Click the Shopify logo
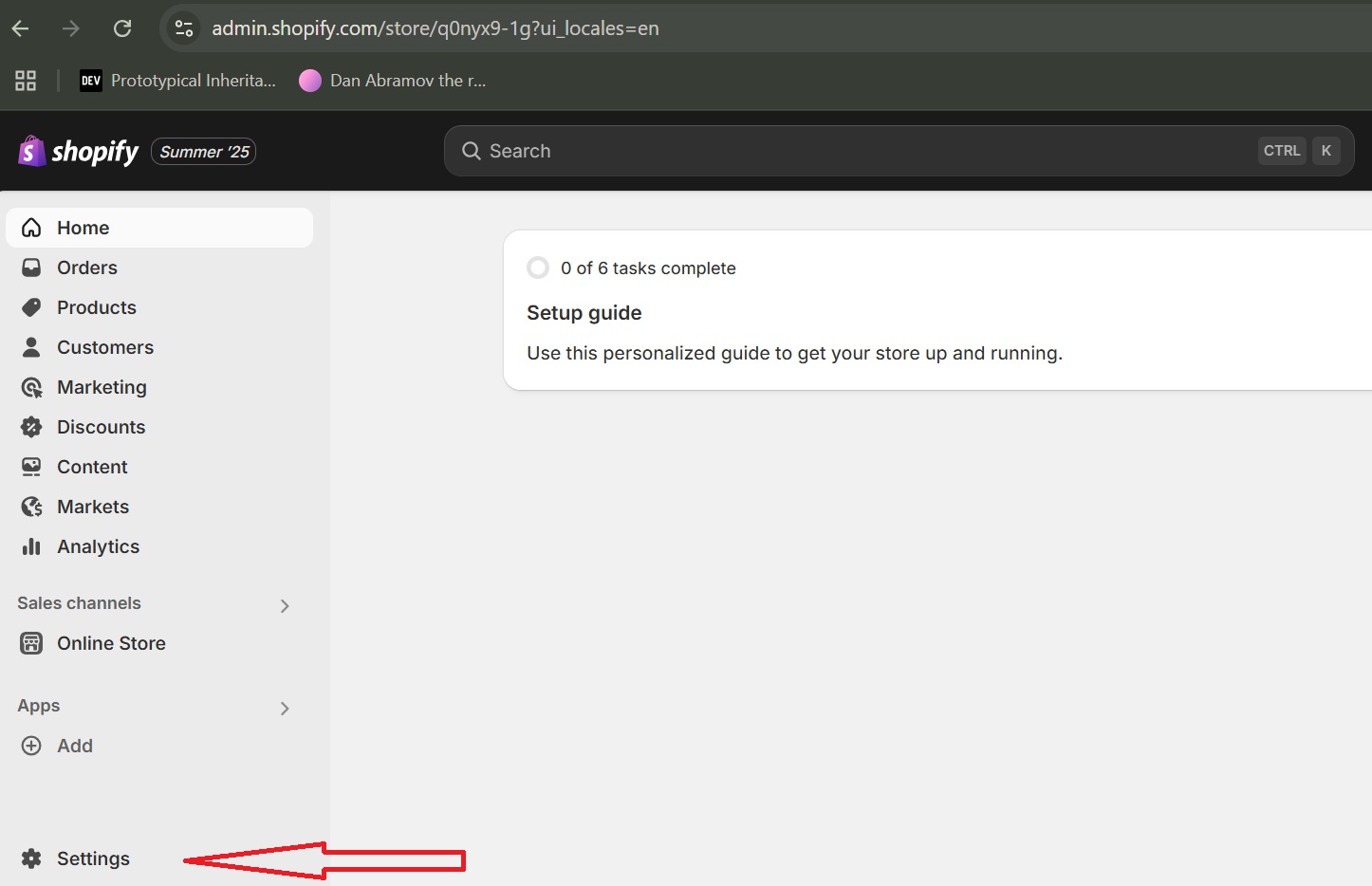The width and height of the screenshot is (1372, 886). click(78, 152)
